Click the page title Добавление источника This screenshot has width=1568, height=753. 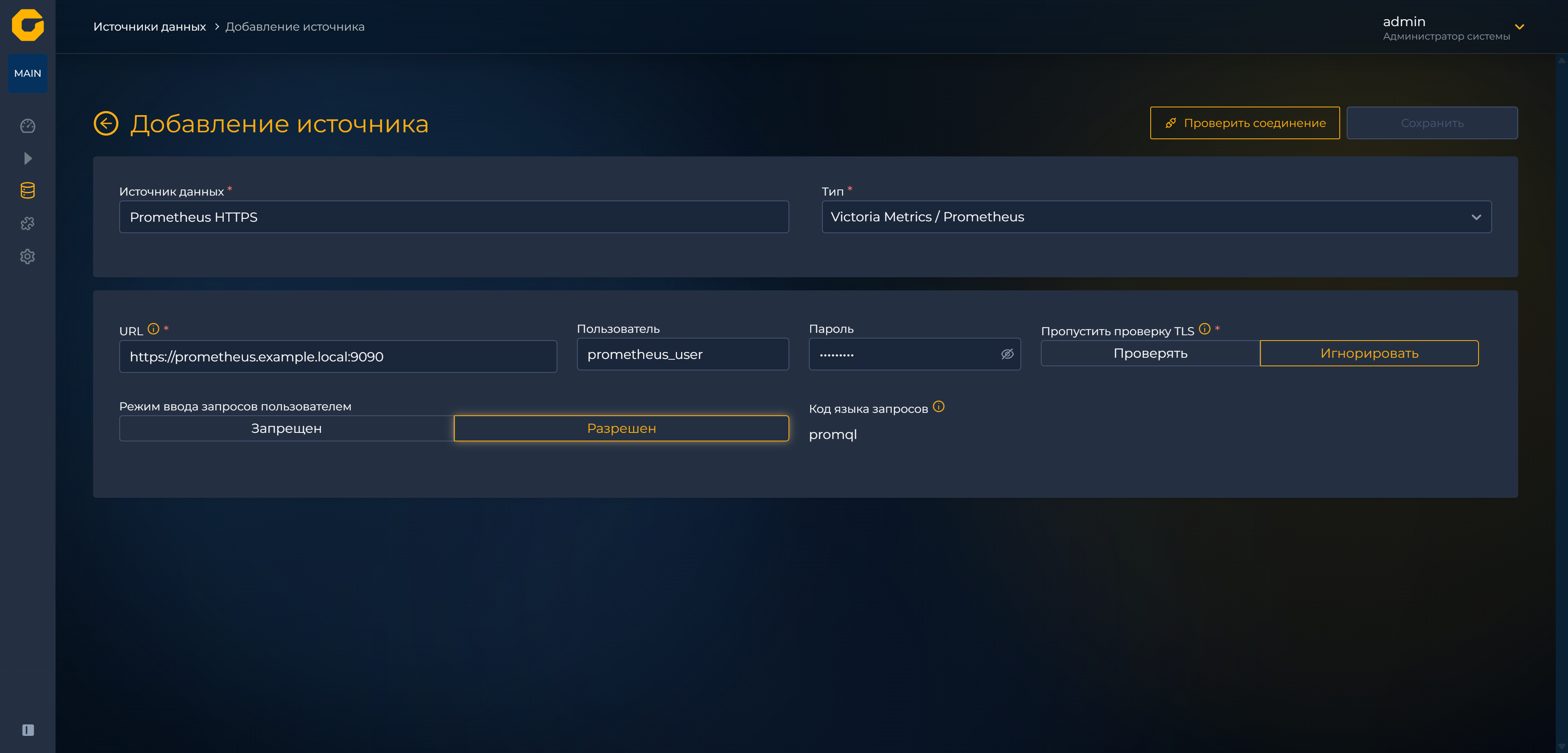click(279, 124)
